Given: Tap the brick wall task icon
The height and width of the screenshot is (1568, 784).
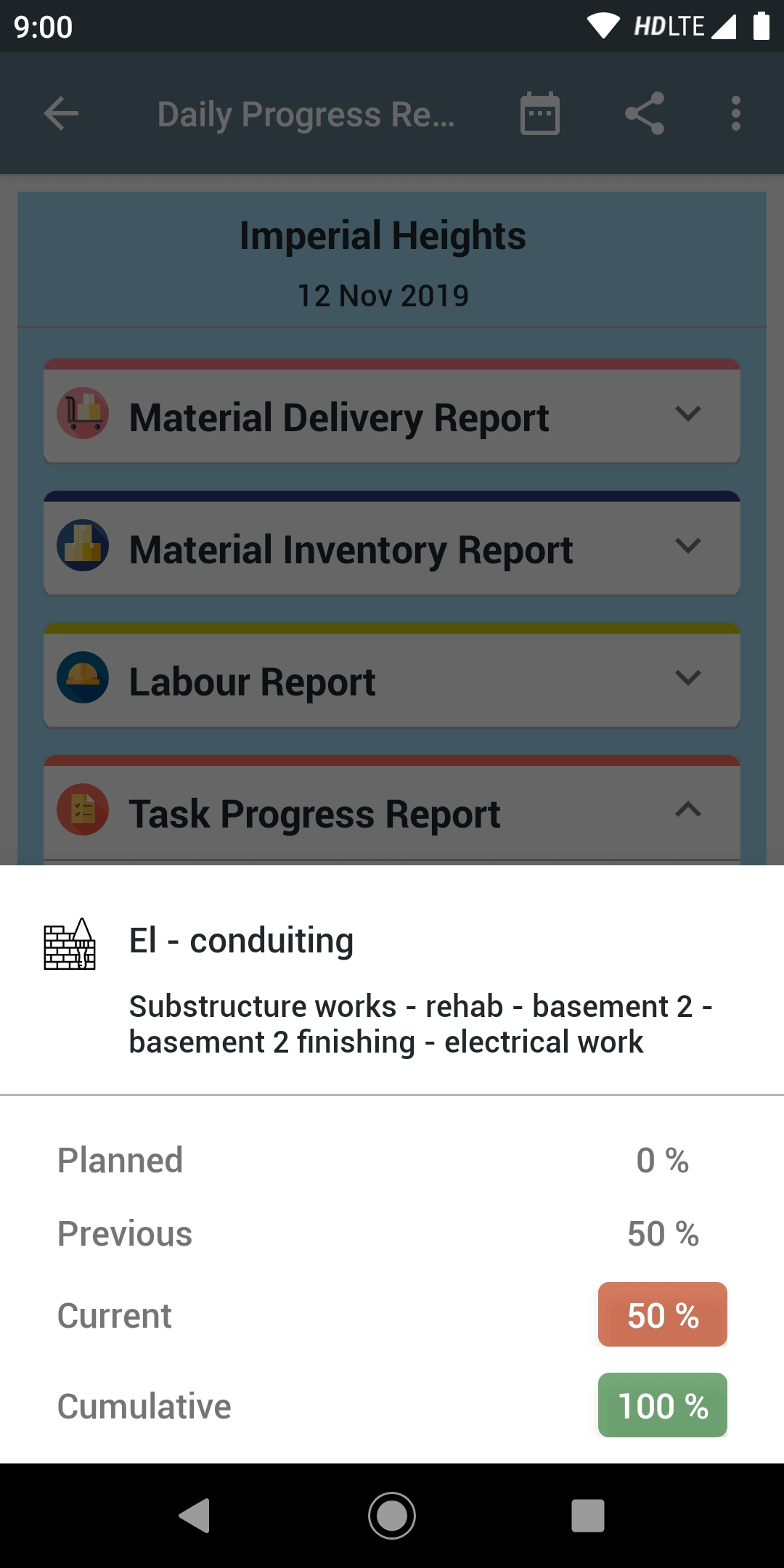Looking at the screenshot, I should pos(70,944).
